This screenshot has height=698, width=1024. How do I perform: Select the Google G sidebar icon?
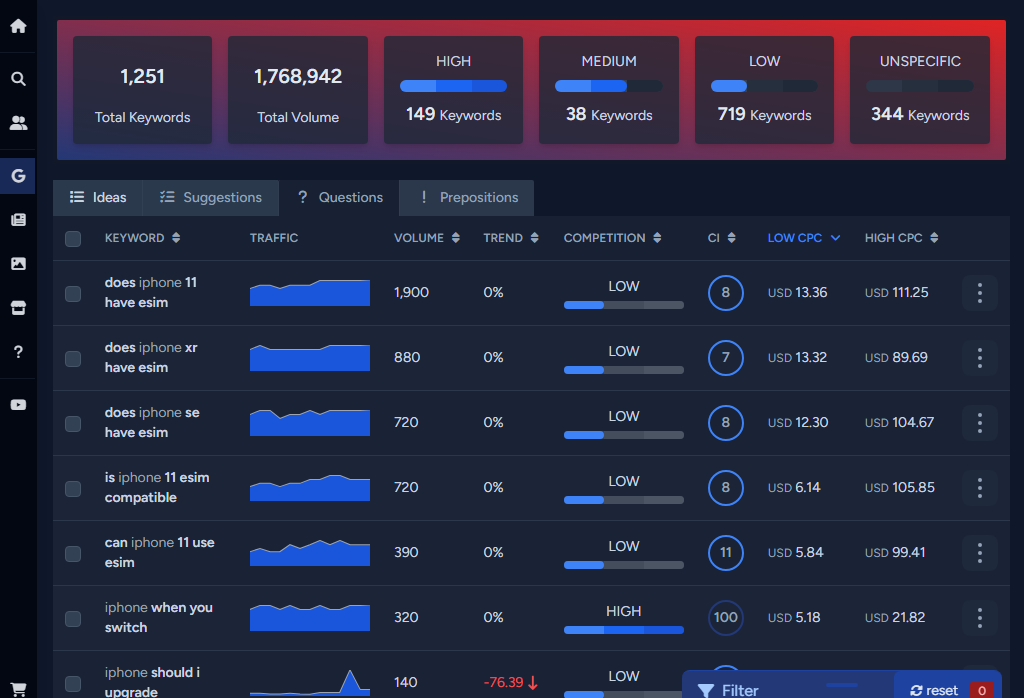pyautogui.click(x=18, y=176)
